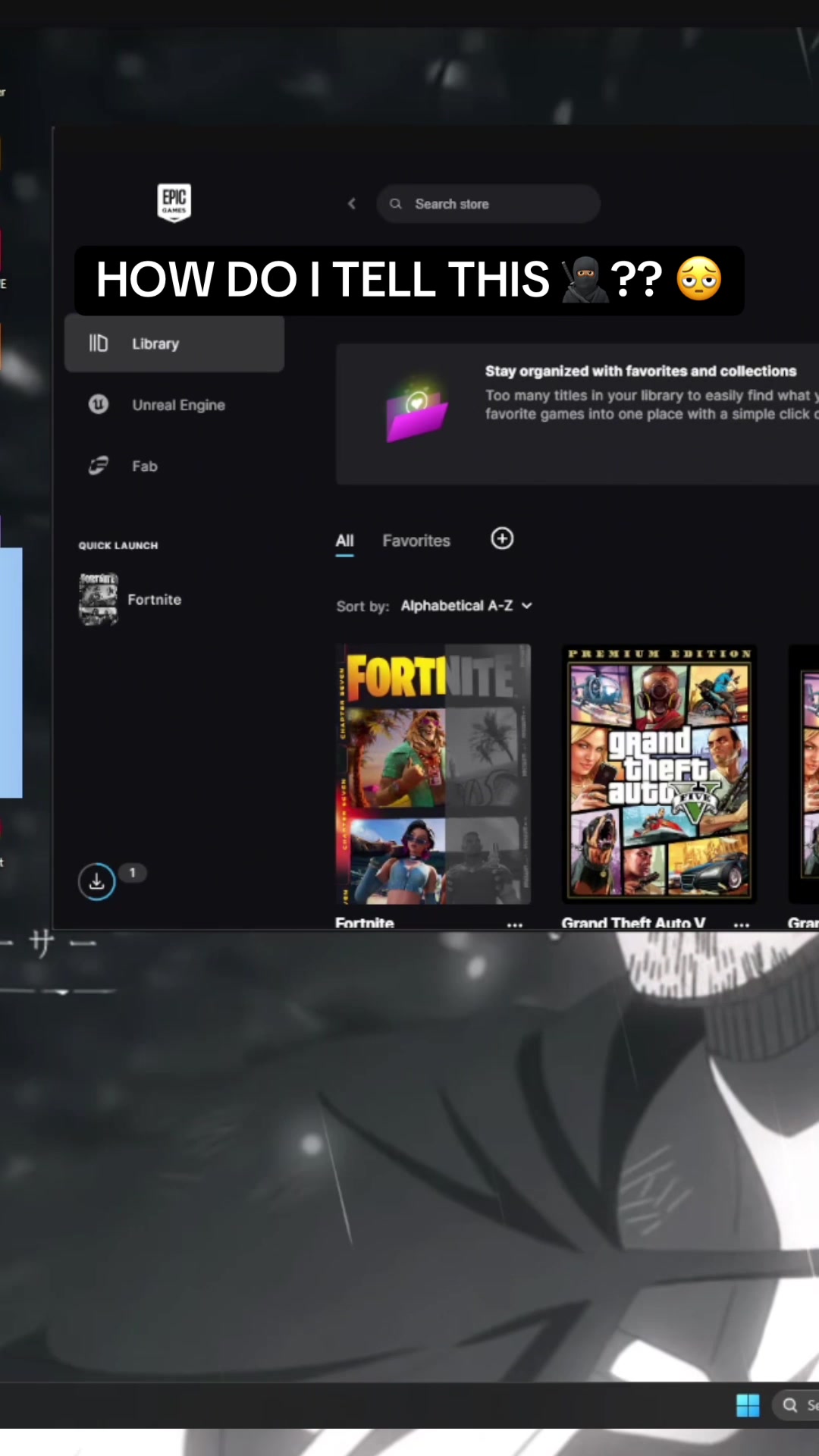Click the Fortnite Quick Launch thumbnail
Viewport: 819px width, 1456px height.
(x=99, y=599)
